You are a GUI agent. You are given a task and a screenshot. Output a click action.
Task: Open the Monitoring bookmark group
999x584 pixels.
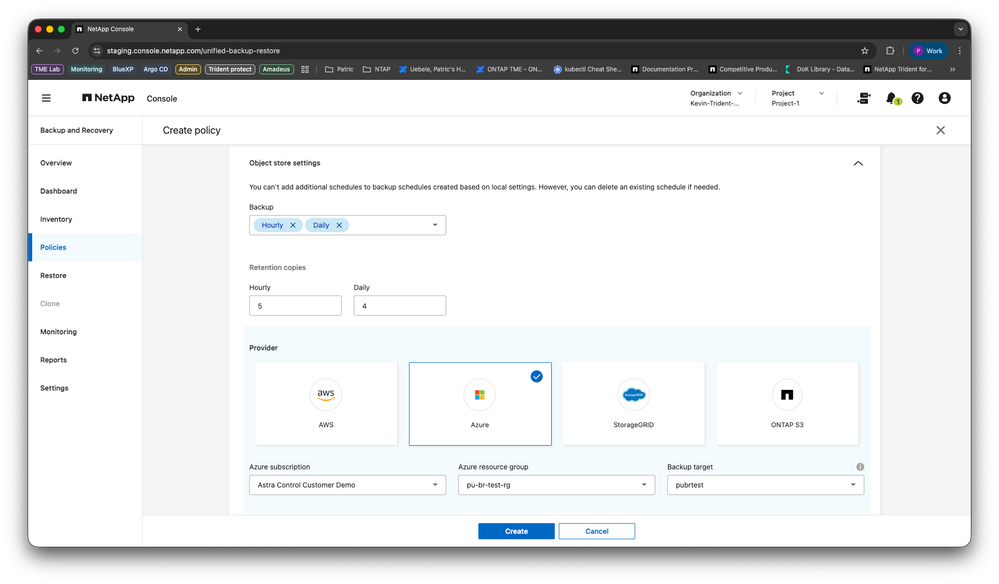pyautogui.click(x=86, y=69)
